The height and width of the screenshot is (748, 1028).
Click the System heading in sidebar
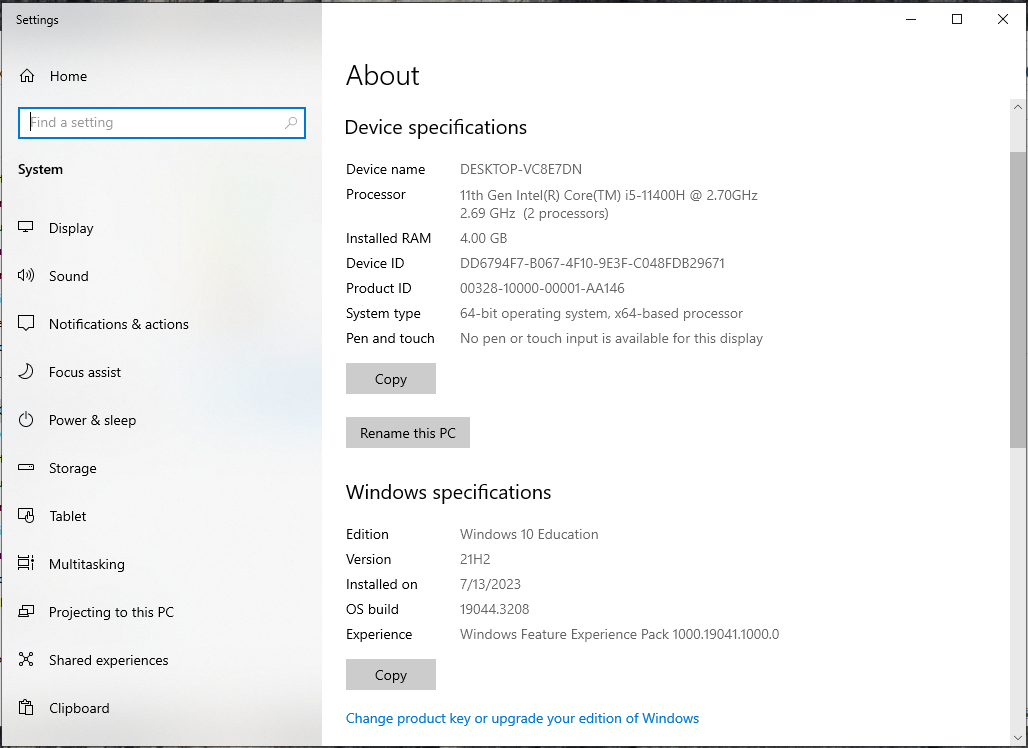pos(40,169)
